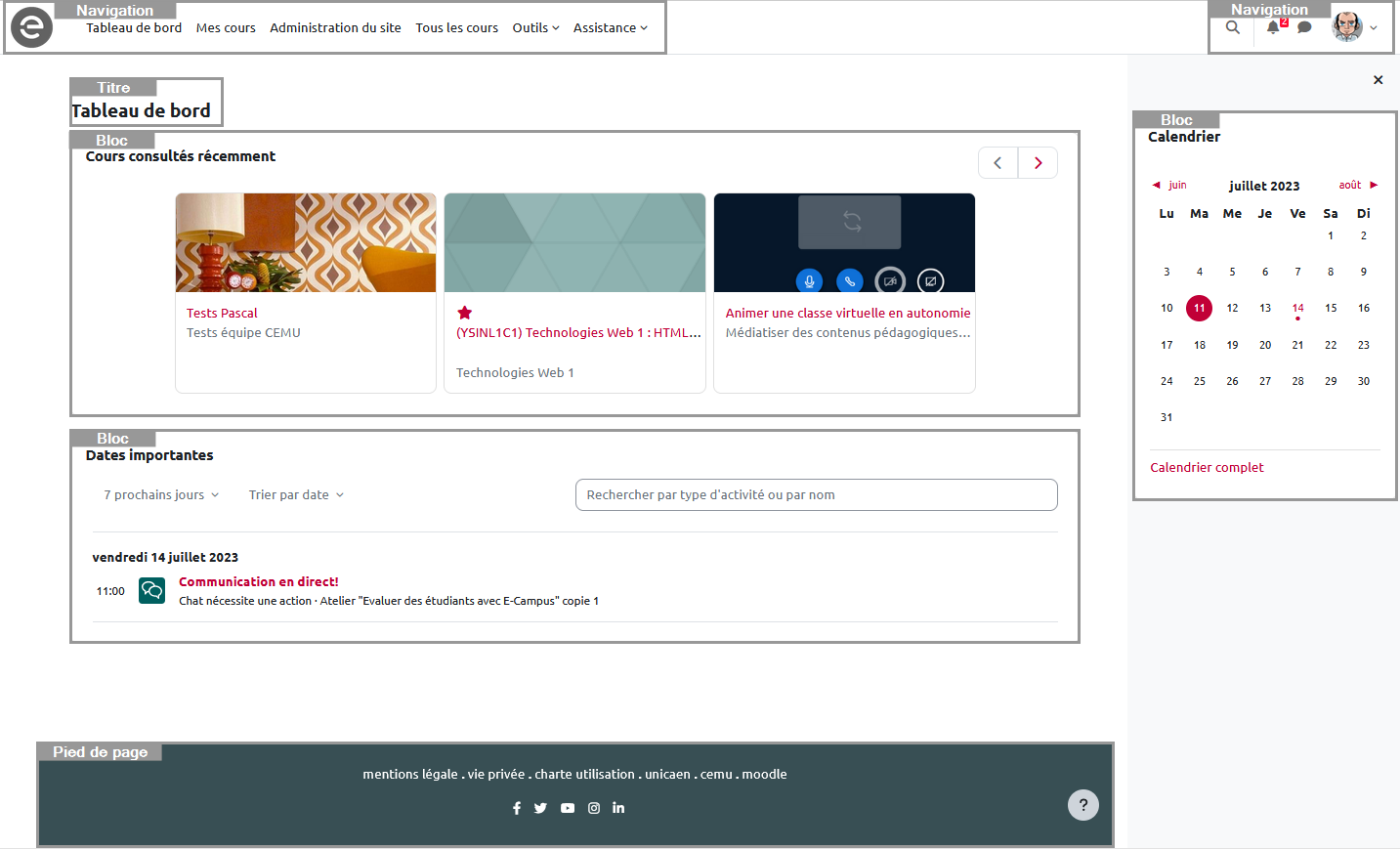Toggle the favorite star on Technologies Web course
Image resolution: width=1400 pixels, height=849 pixels.
coord(465,313)
